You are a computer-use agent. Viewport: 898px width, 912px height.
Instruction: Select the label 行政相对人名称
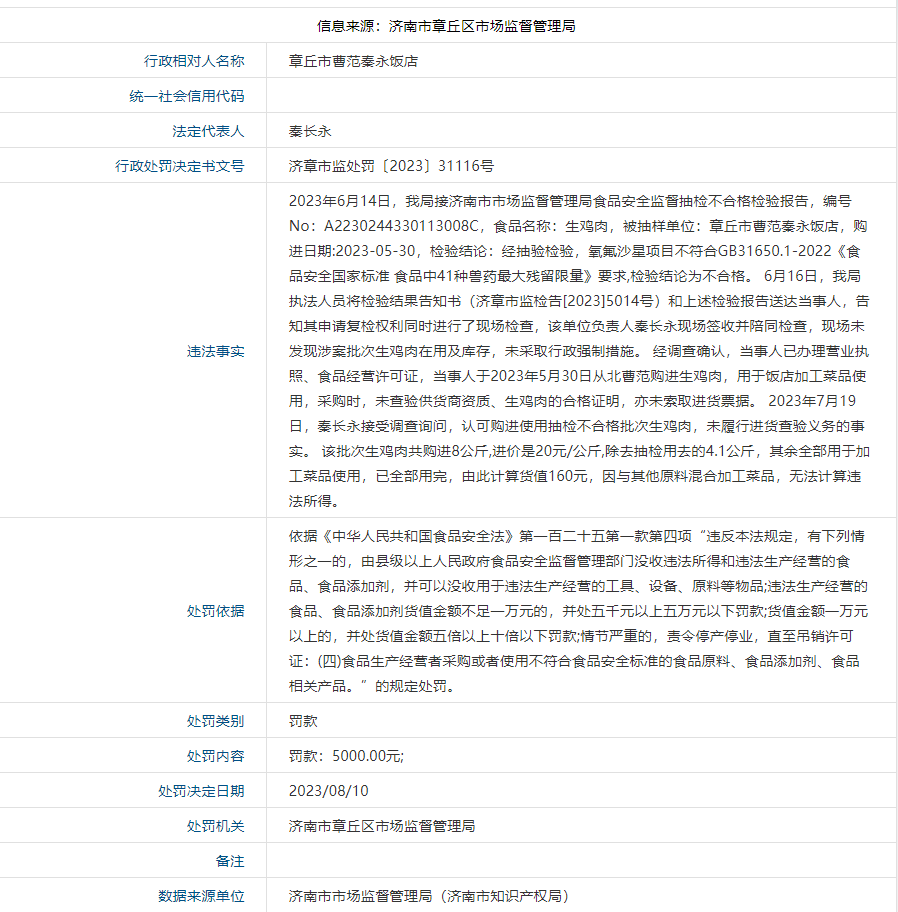[194, 61]
